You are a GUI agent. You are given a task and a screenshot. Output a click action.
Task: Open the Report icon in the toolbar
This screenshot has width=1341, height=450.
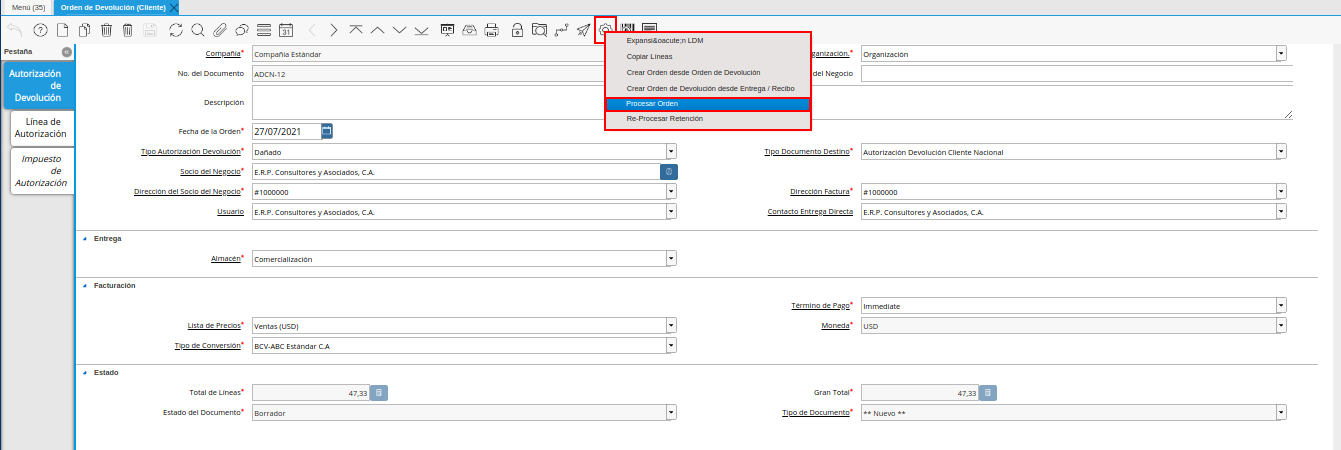pos(448,30)
